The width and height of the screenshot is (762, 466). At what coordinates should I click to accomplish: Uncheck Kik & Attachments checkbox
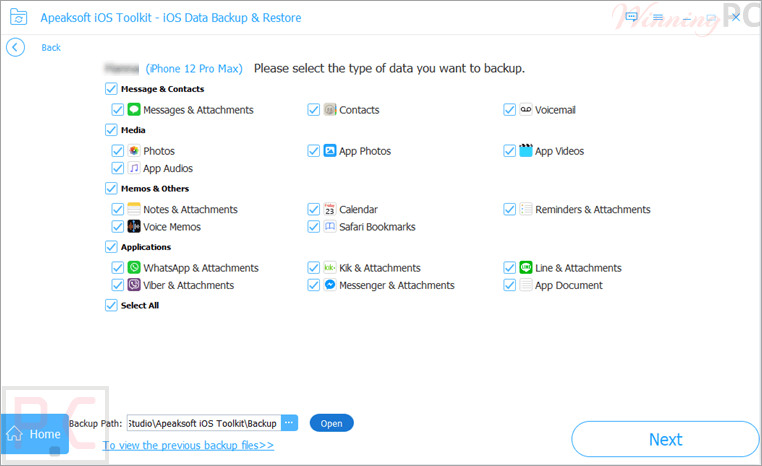tap(313, 268)
